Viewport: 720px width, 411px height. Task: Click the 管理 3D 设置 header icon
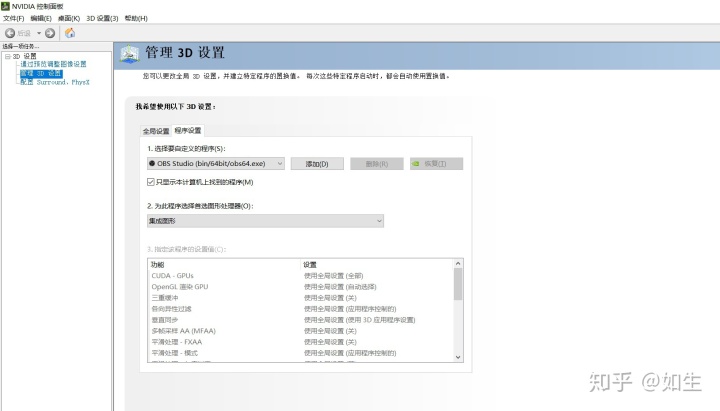[129, 54]
